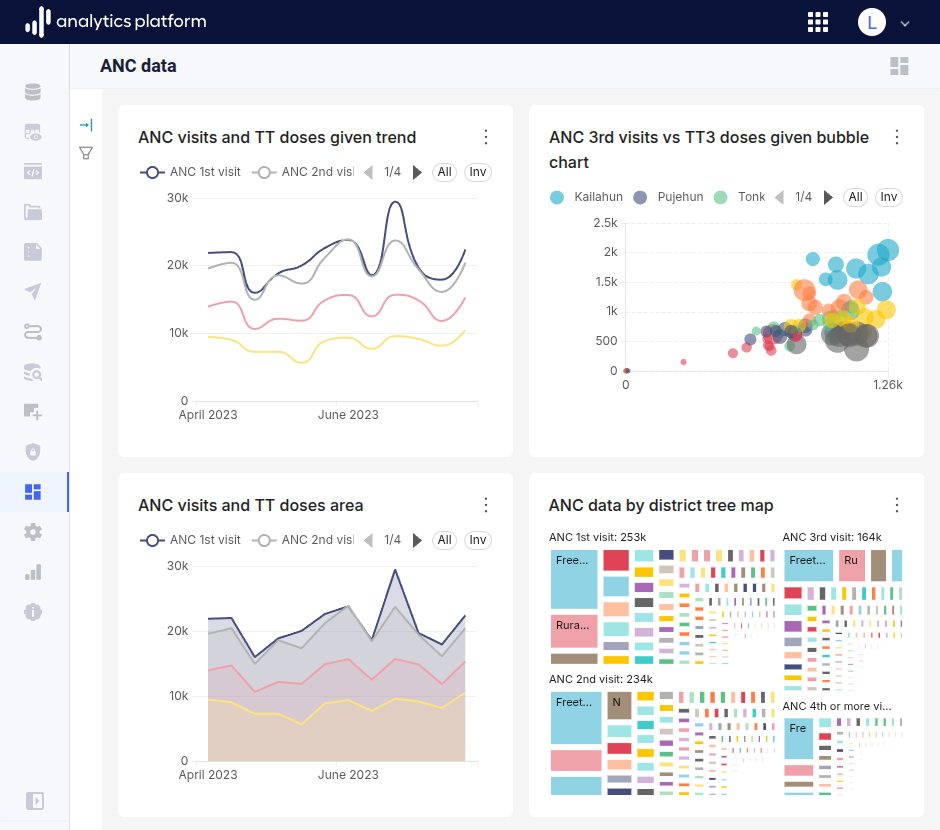Open bubble chart three-dot options menu

(897, 137)
